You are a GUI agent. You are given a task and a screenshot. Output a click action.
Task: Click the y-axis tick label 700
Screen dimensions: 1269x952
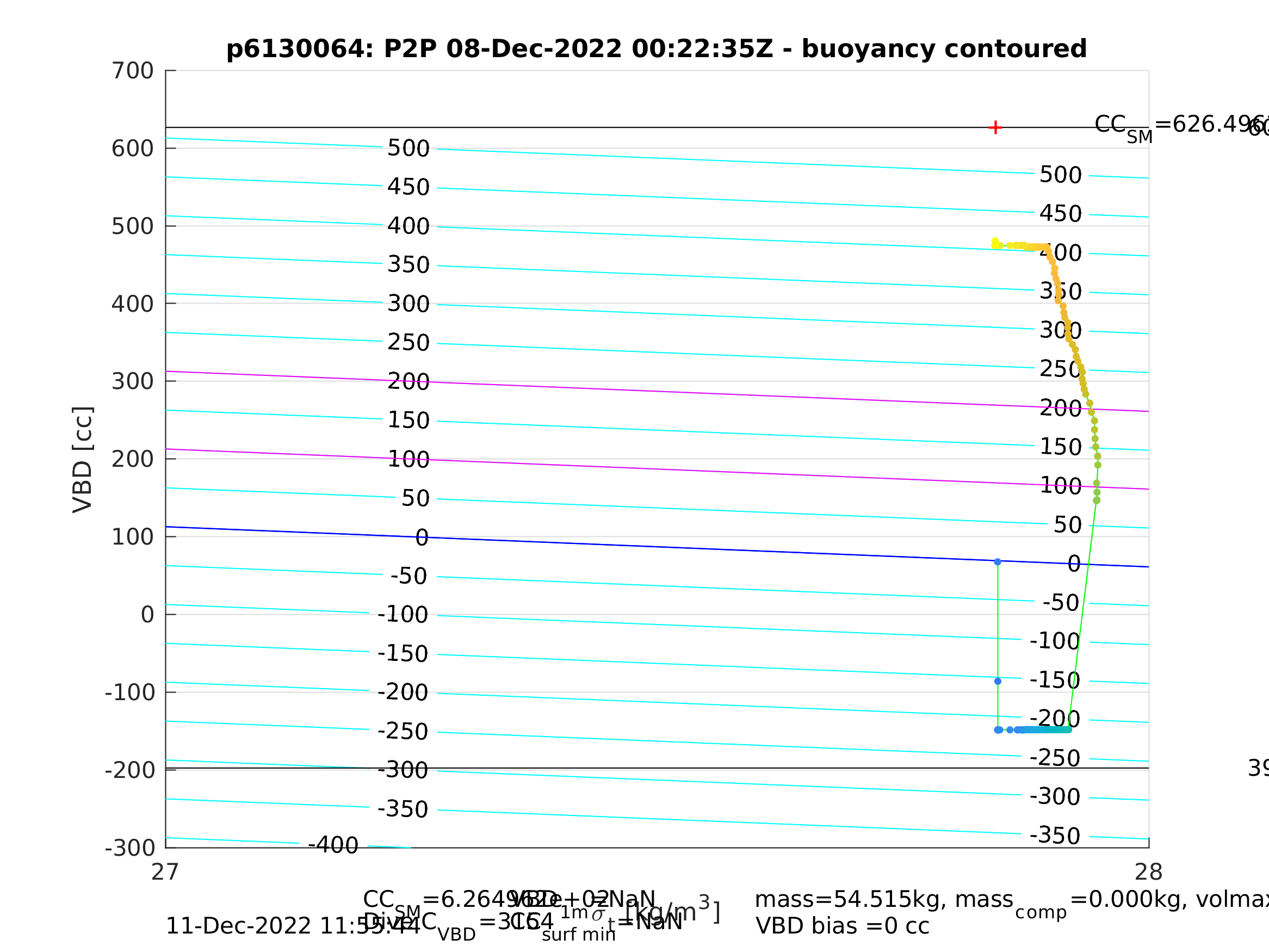[133, 71]
